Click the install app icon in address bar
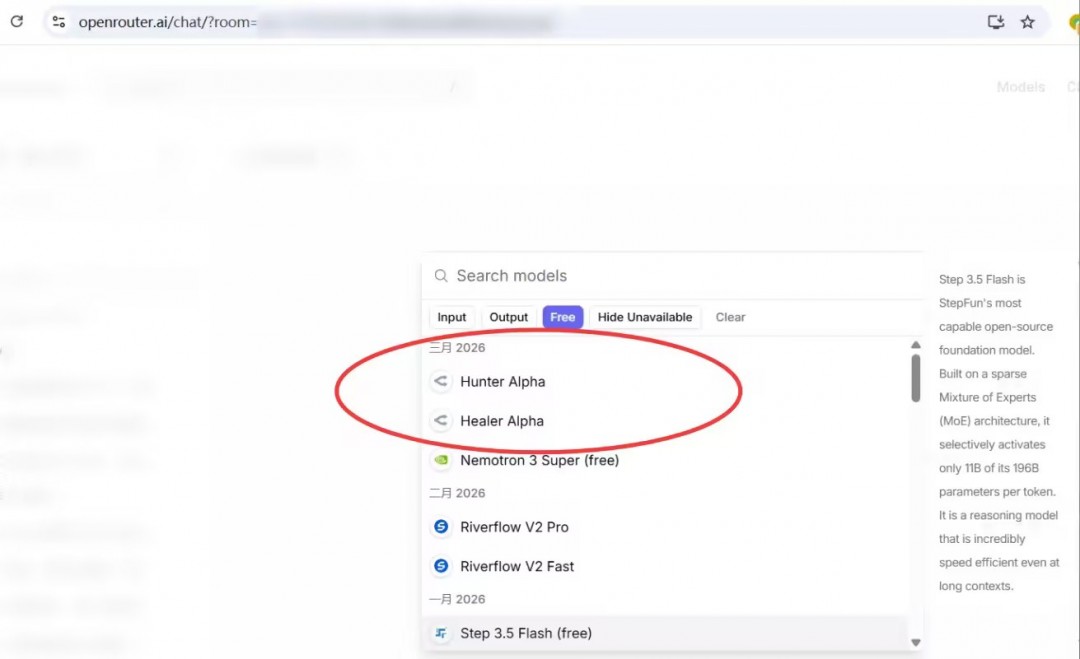 (x=995, y=22)
